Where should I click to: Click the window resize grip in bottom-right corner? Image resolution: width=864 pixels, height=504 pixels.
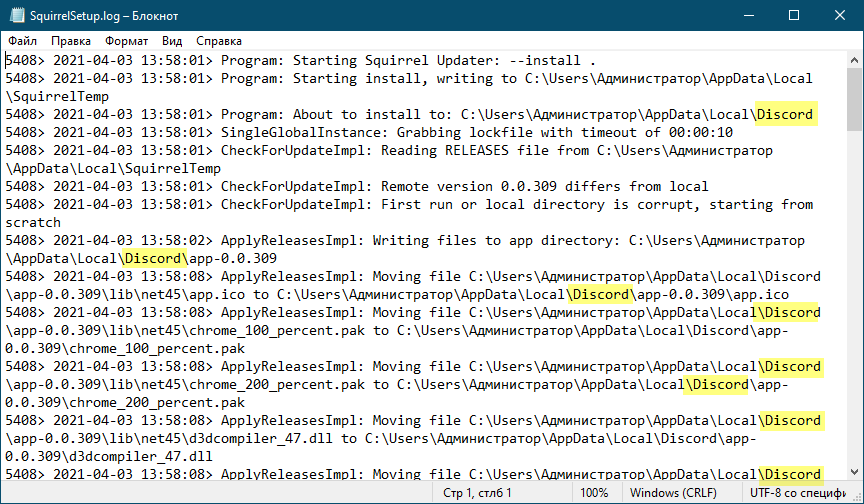click(x=856, y=496)
